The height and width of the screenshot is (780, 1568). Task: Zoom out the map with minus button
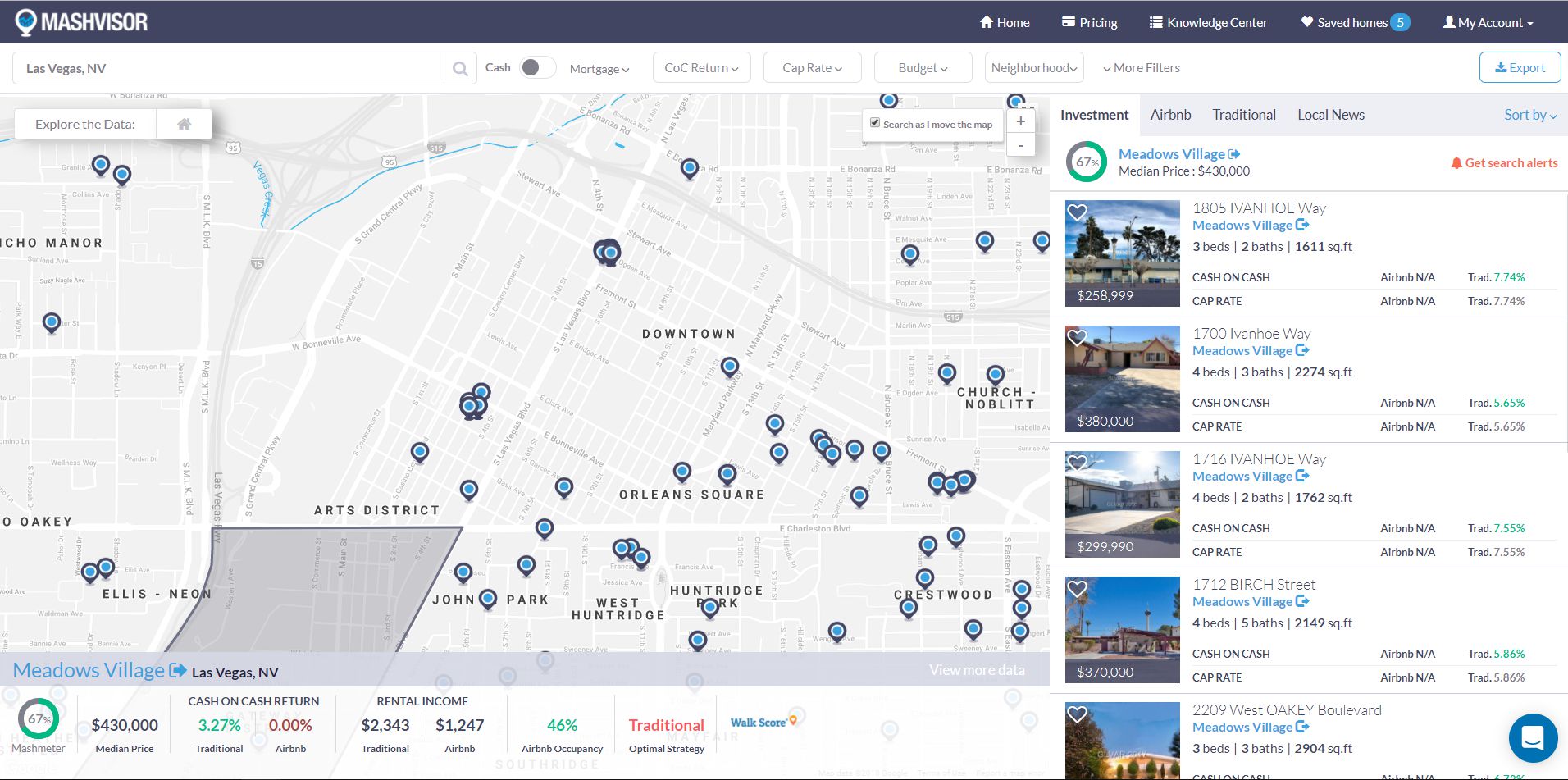click(x=1020, y=145)
